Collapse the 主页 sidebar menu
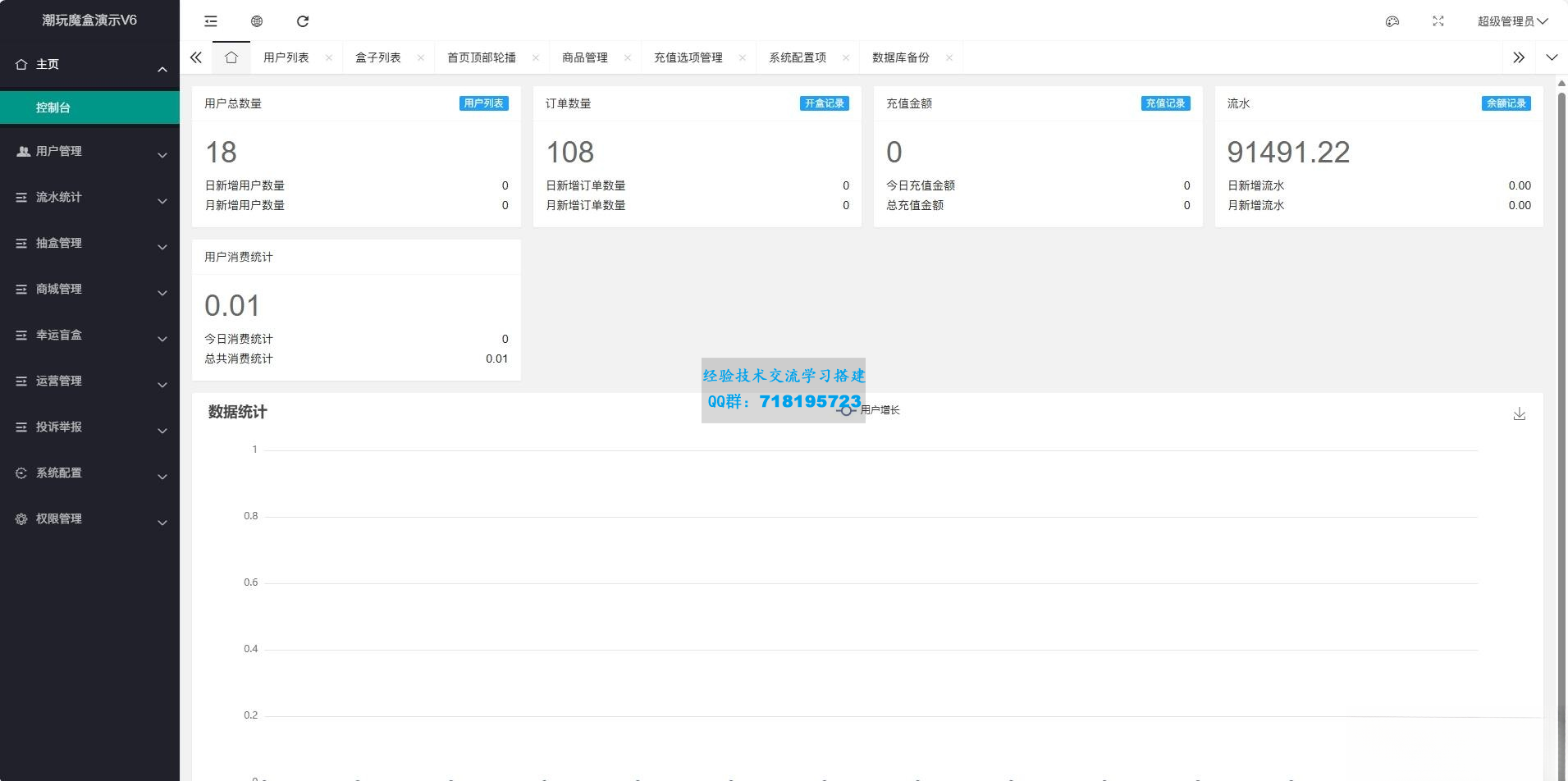This screenshot has height=781, width=1568. (x=89, y=65)
